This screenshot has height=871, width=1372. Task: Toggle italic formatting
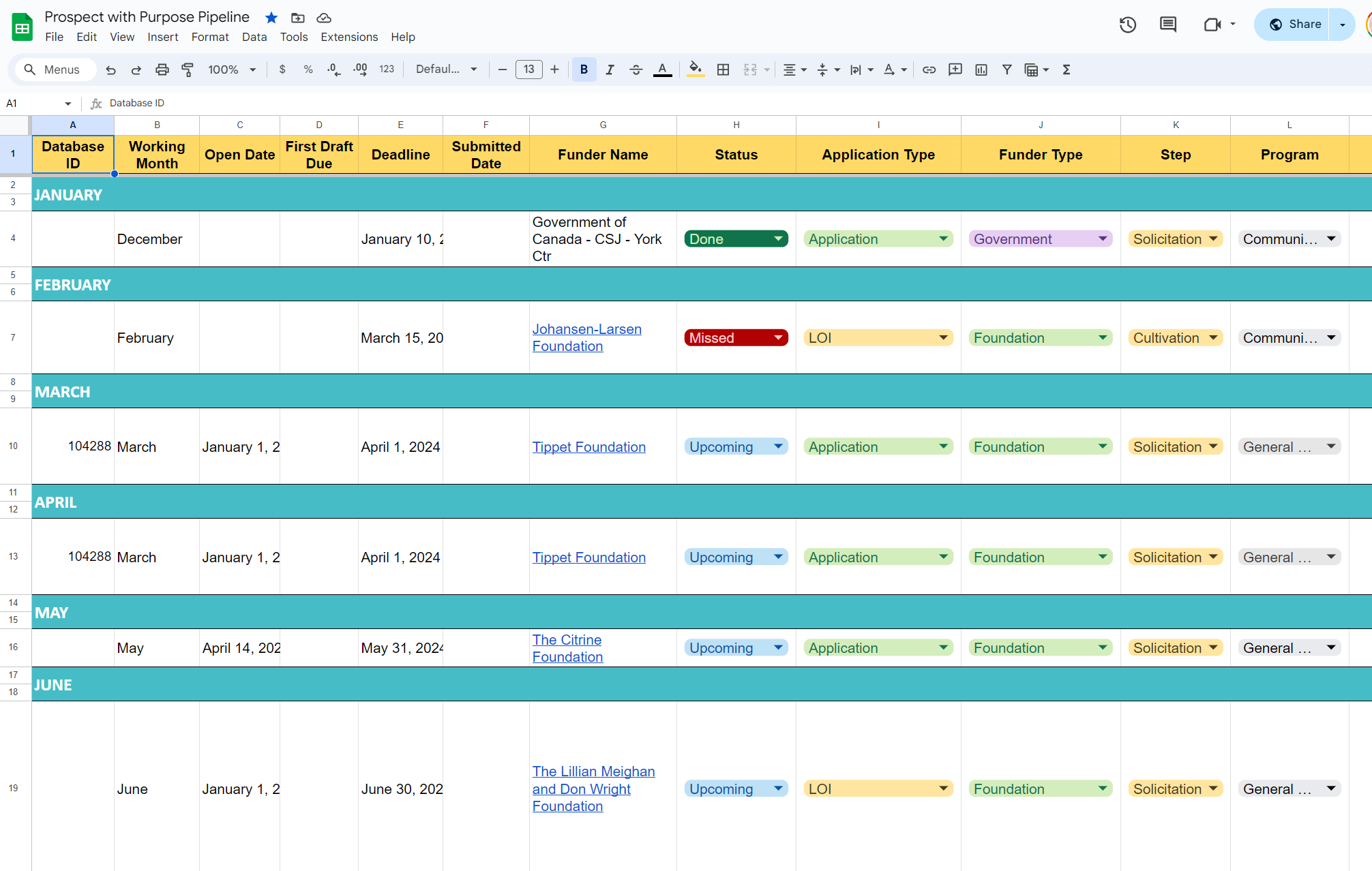click(610, 69)
